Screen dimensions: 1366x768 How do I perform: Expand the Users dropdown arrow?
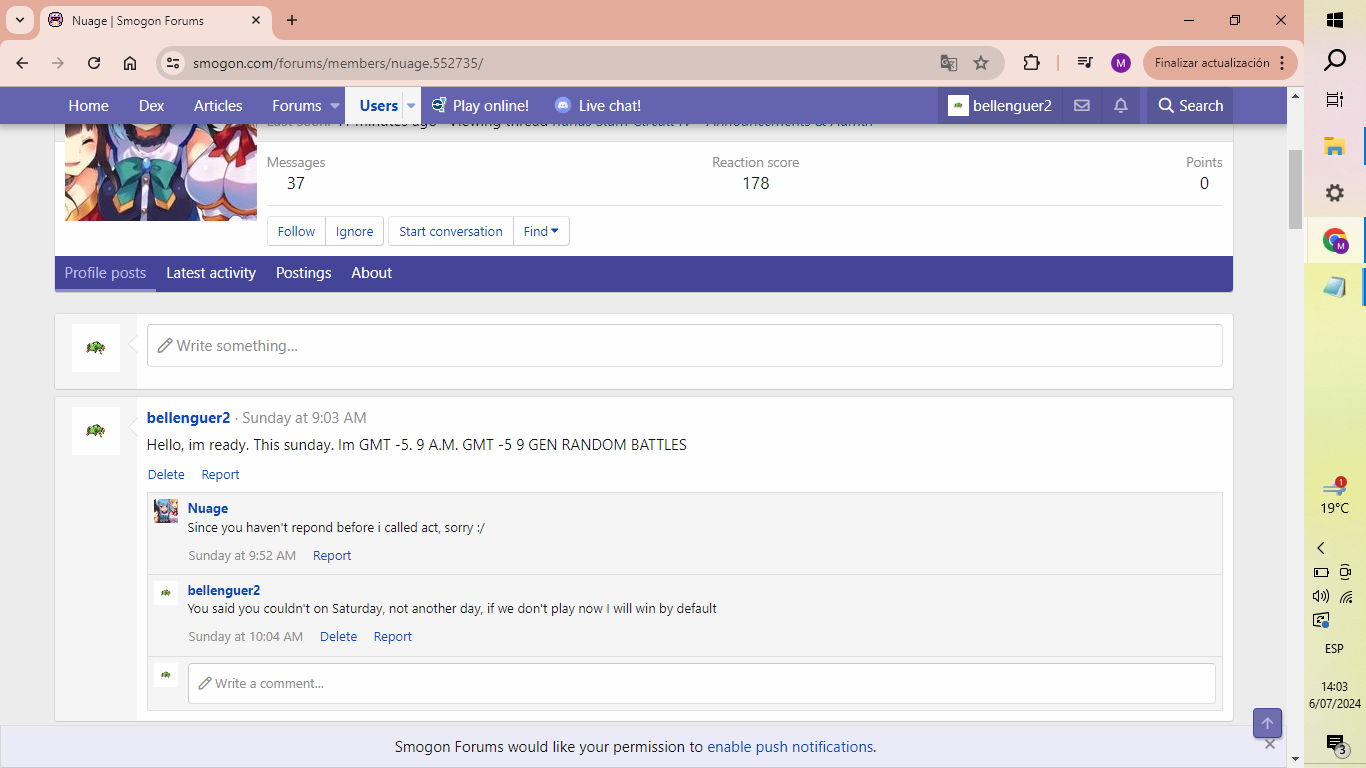coord(411,106)
